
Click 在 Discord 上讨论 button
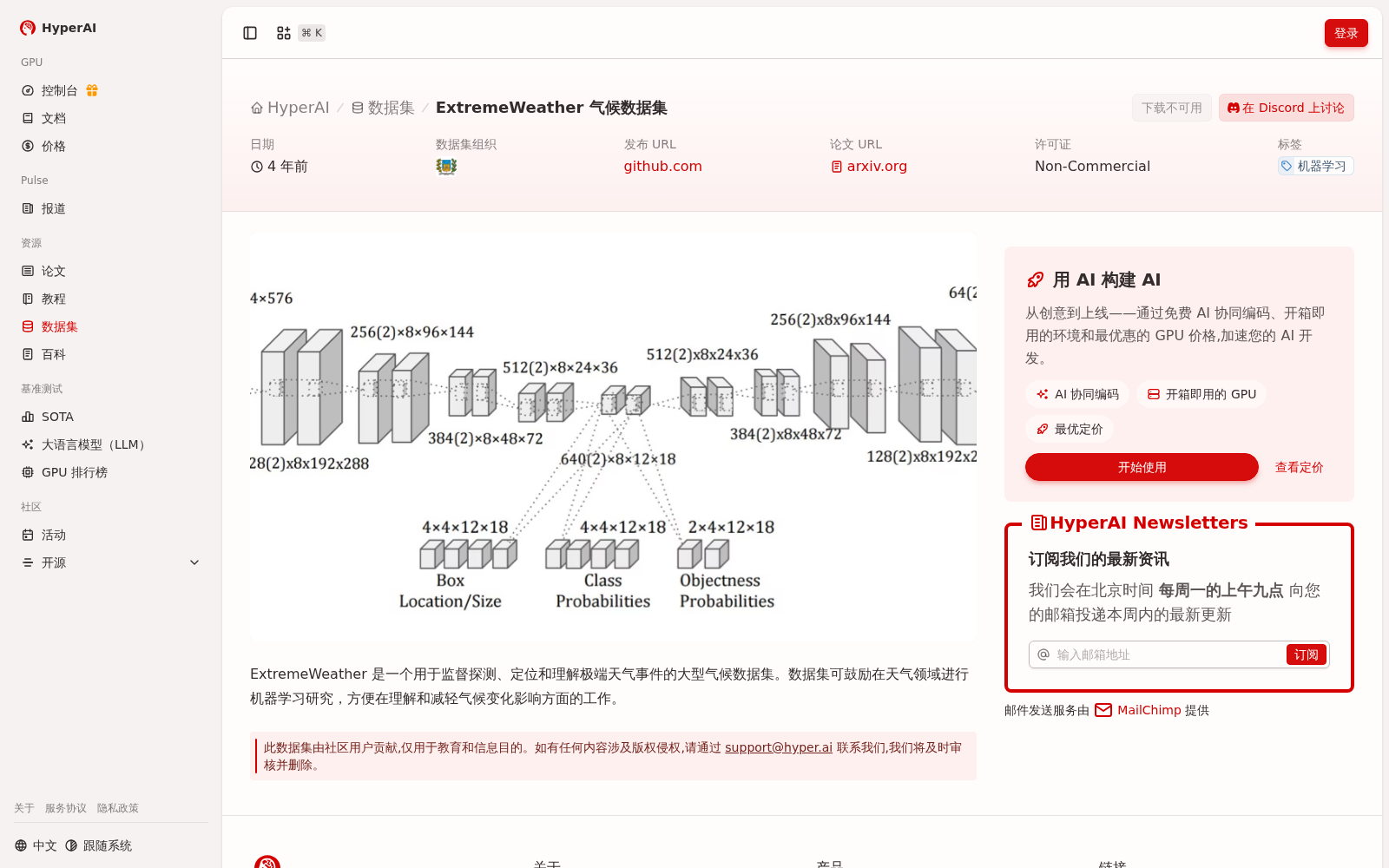point(1286,108)
